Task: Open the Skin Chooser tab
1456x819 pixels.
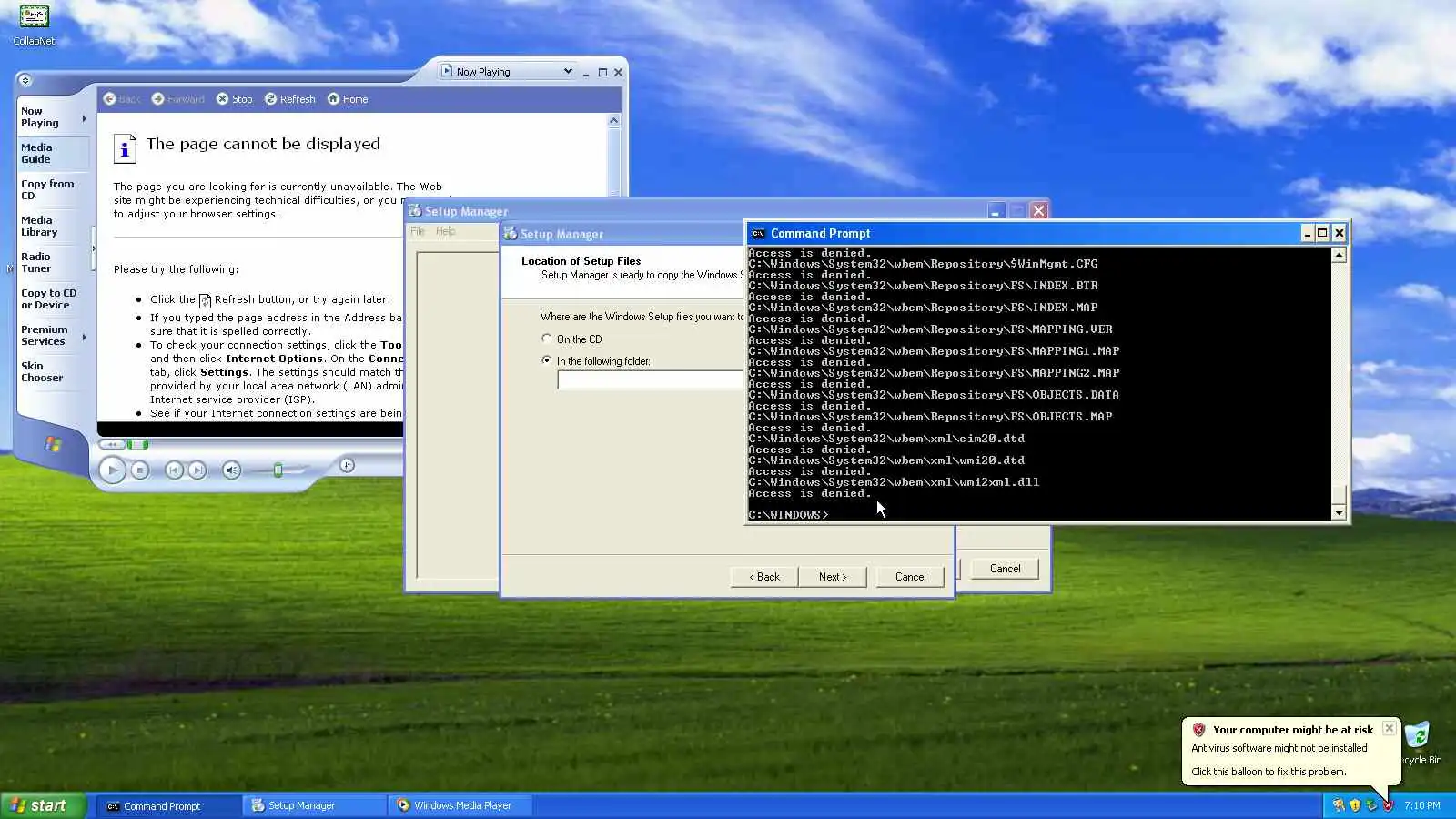Action: pos(54,371)
